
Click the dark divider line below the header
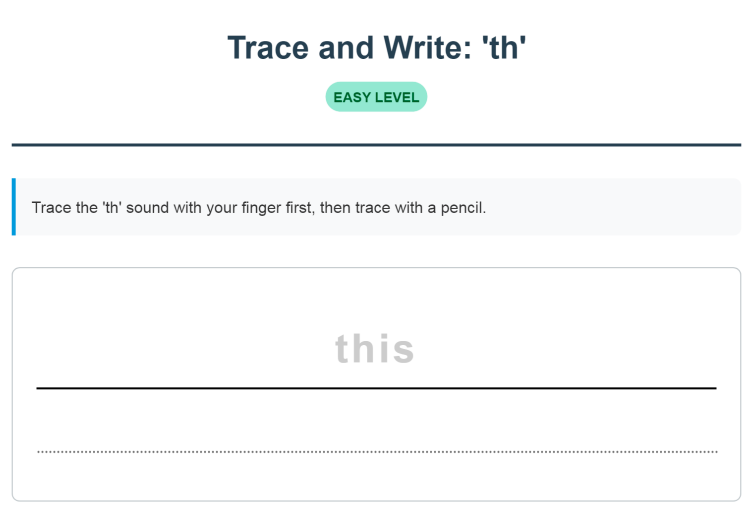[376, 145]
